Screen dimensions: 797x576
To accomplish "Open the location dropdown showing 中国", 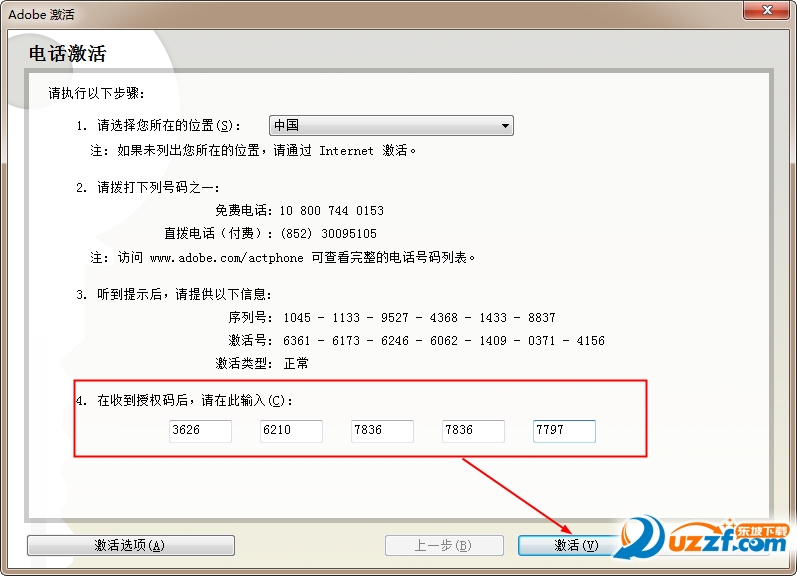I will pos(391,126).
